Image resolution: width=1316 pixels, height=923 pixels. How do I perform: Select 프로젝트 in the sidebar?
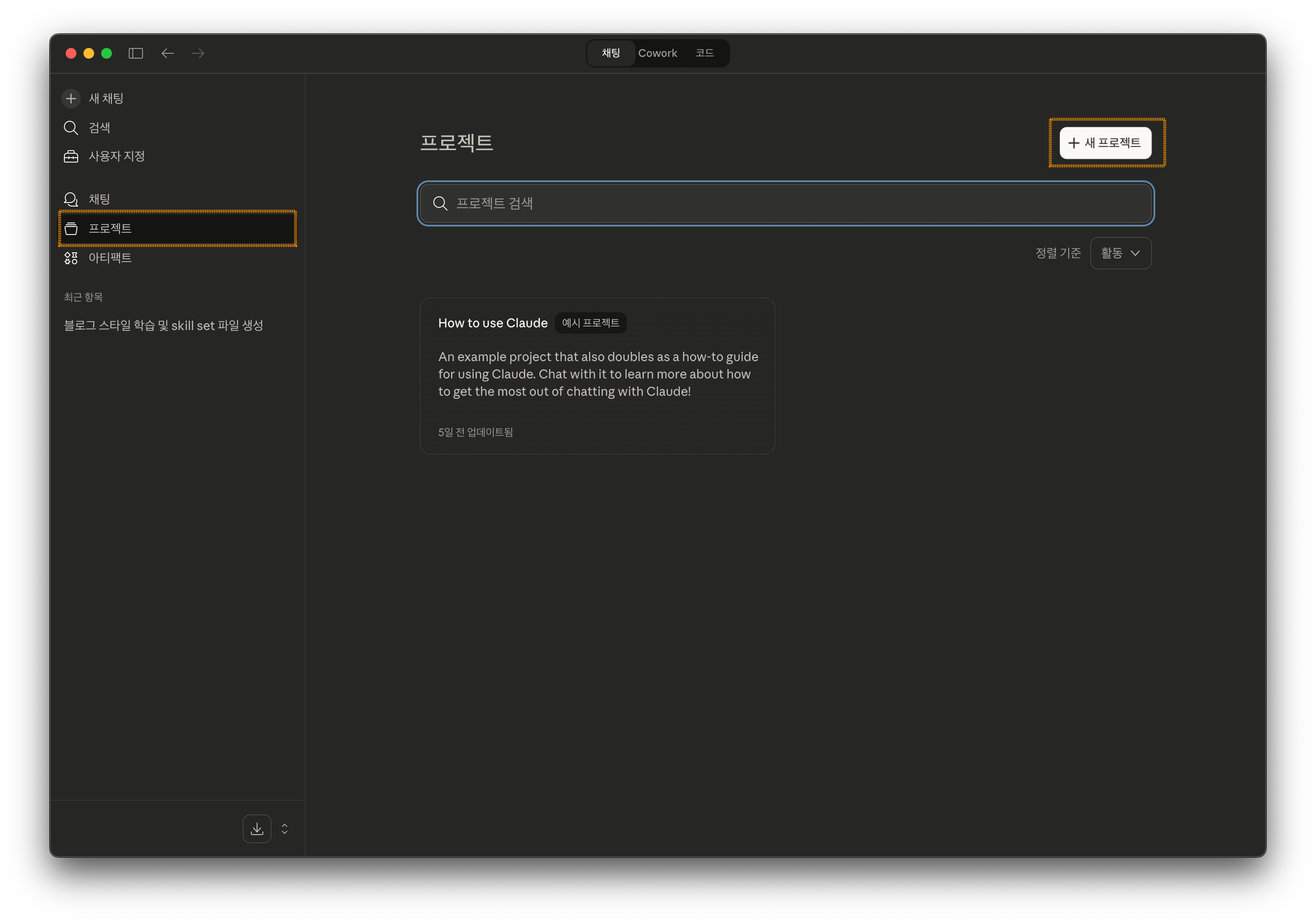click(x=110, y=228)
